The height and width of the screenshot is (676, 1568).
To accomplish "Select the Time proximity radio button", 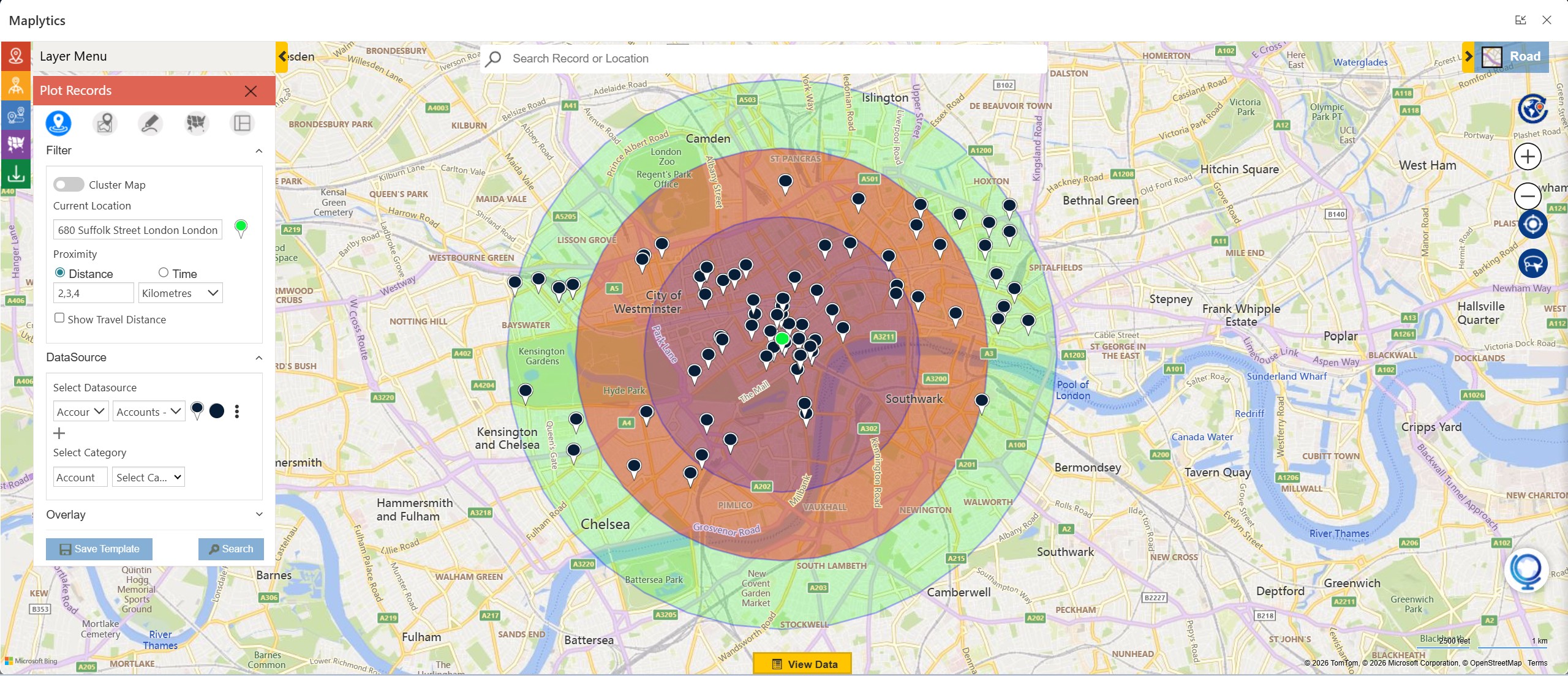I will pyautogui.click(x=163, y=272).
